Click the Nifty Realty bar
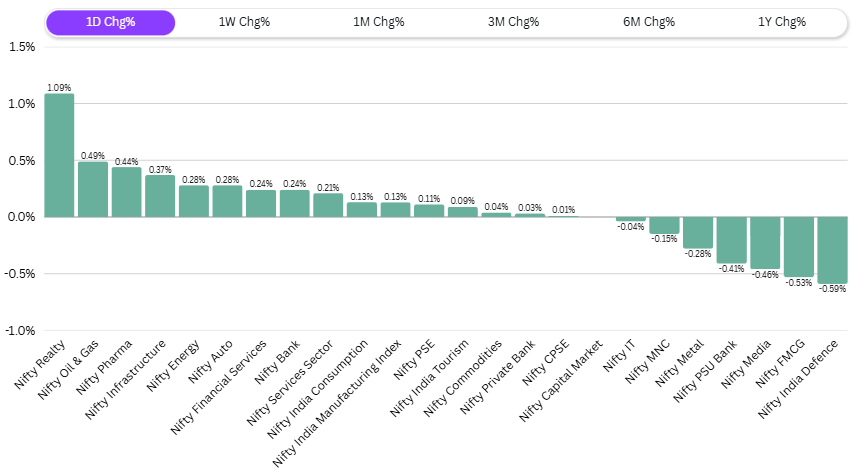852x473 pixels. click(59, 155)
